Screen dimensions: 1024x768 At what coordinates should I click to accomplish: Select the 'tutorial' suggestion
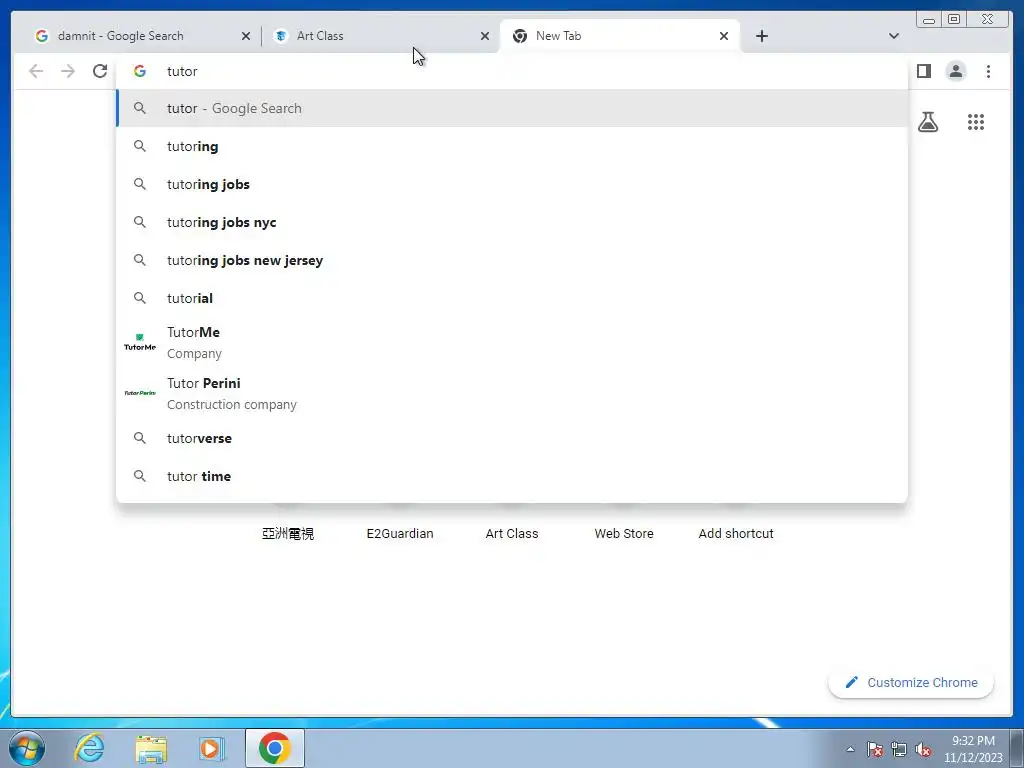click(x=512, y=298)
